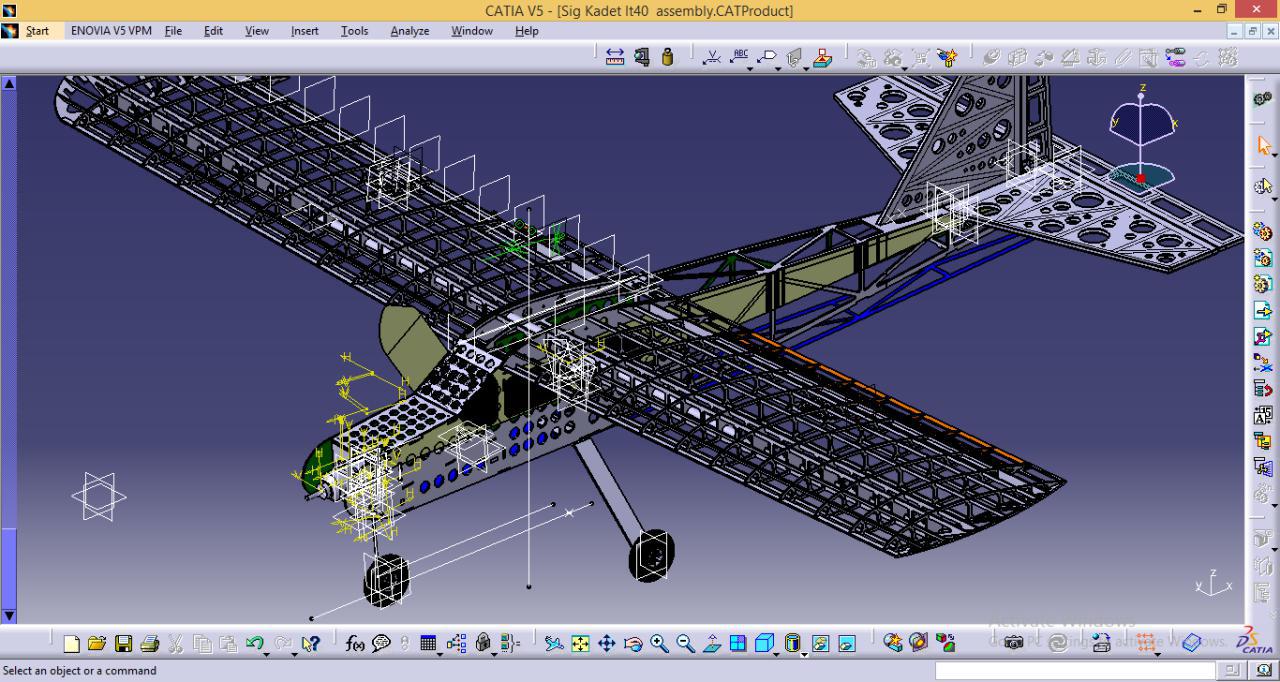Click the Save file button

click(x=123, y=644)
